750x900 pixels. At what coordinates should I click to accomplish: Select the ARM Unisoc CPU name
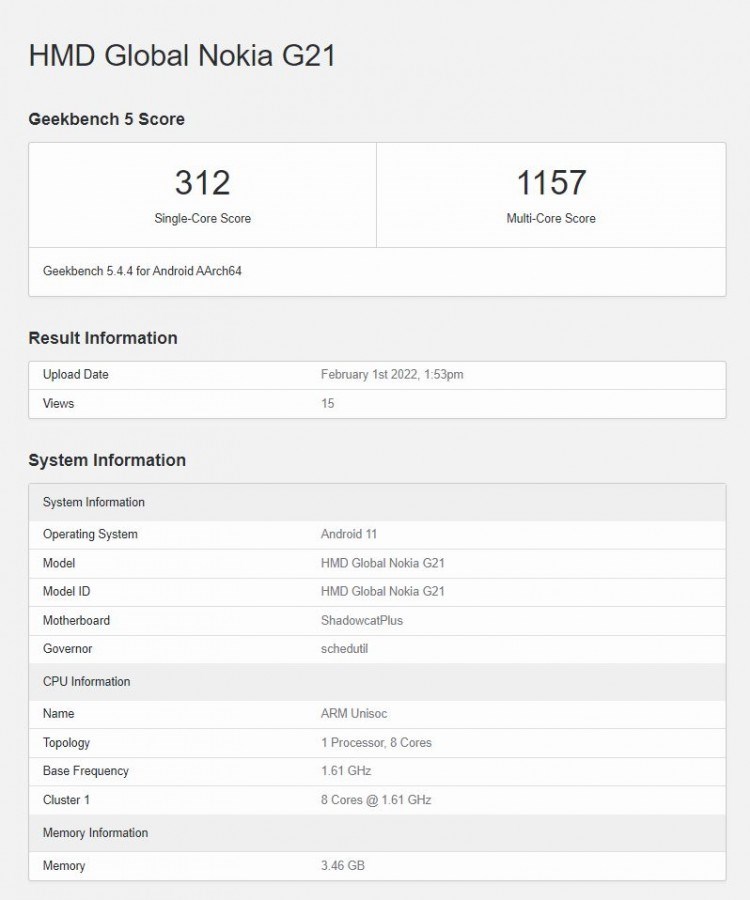point(354,713)
